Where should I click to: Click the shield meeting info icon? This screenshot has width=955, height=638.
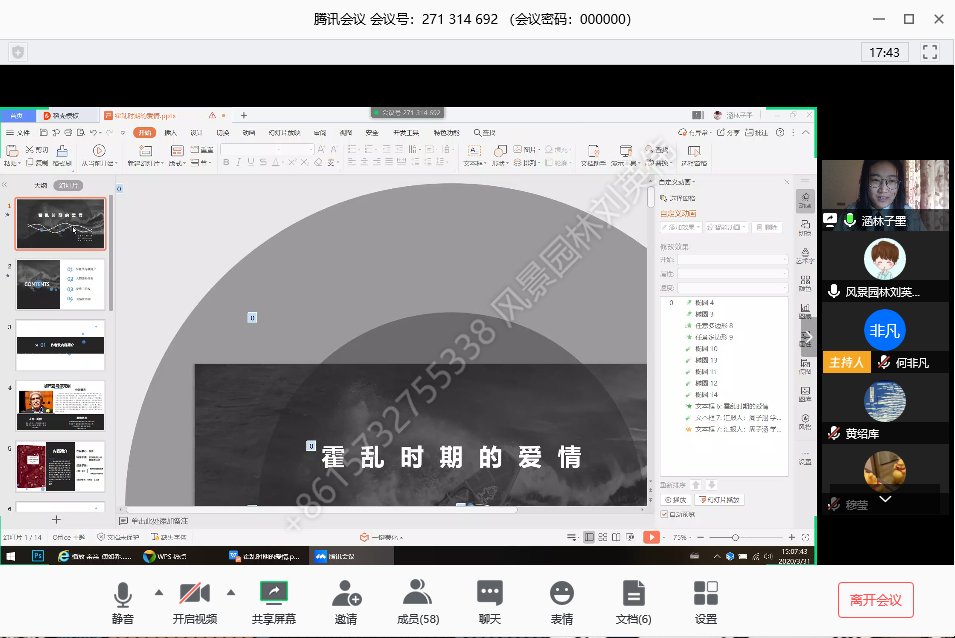click(18, 52)
